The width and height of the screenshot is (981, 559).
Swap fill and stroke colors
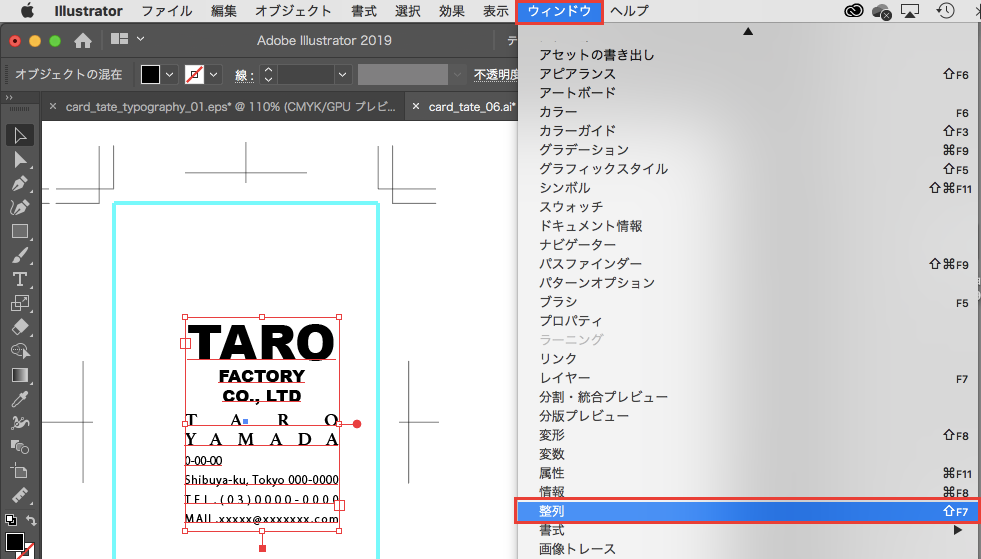click(31, 521)
